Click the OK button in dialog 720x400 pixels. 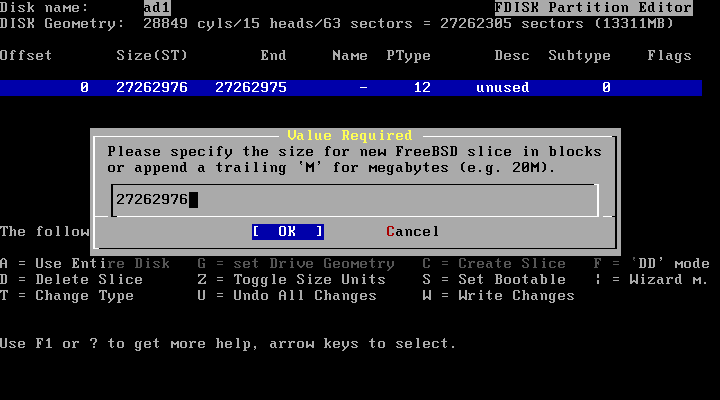[288, 231]
